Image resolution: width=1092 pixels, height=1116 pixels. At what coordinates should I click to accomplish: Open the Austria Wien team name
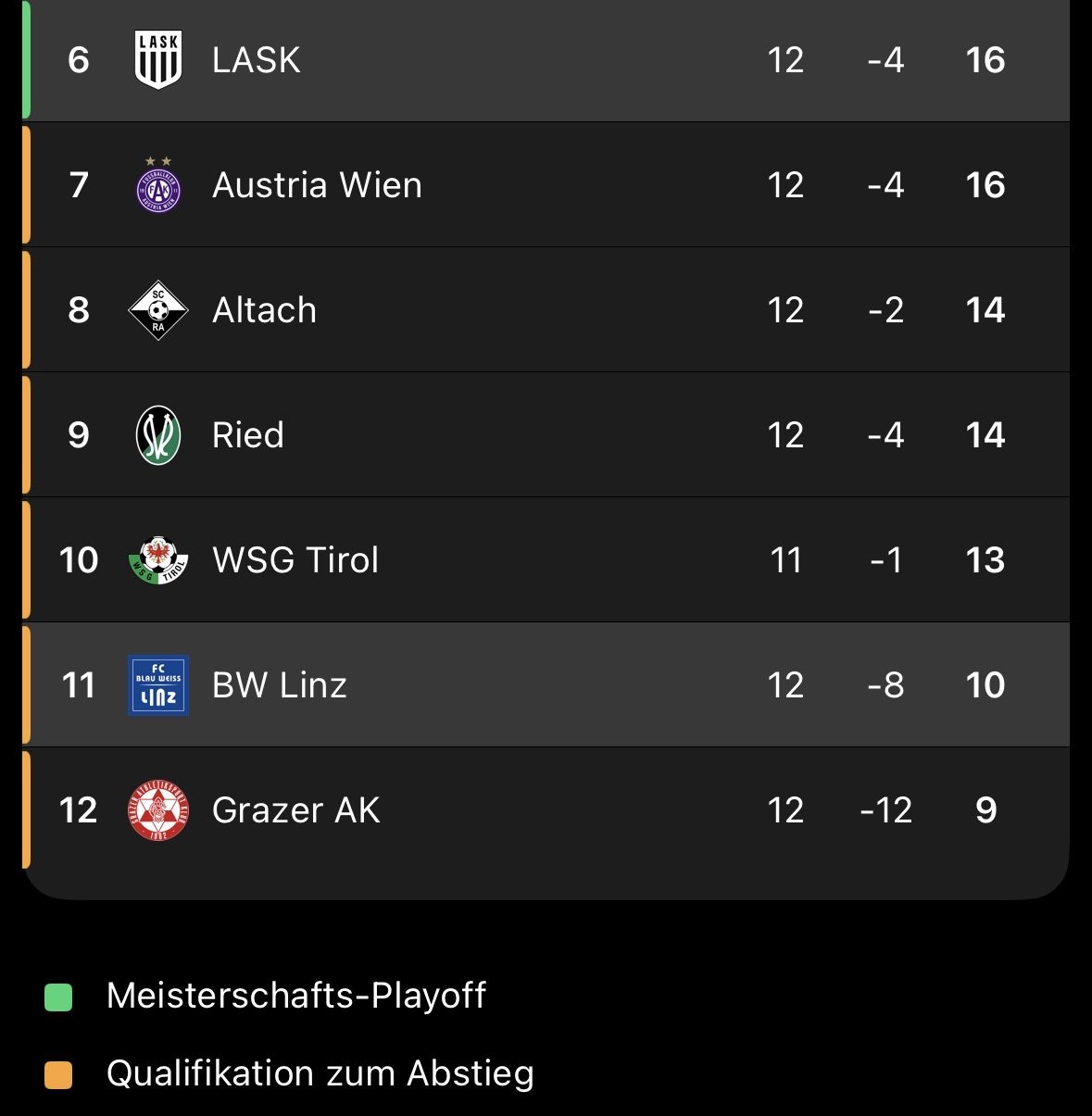click(x=317, y=185)
